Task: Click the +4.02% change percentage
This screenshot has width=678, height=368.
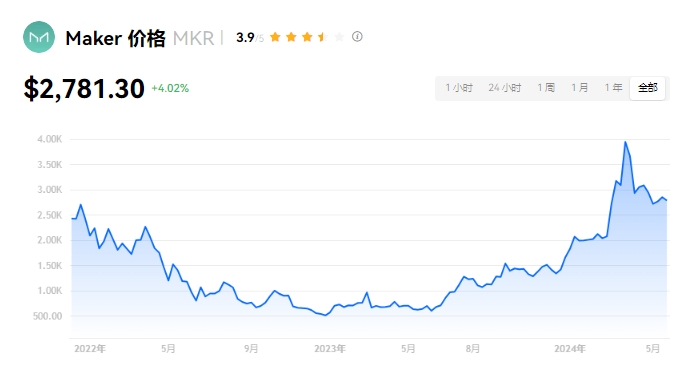Action: [x=170, y=88]
